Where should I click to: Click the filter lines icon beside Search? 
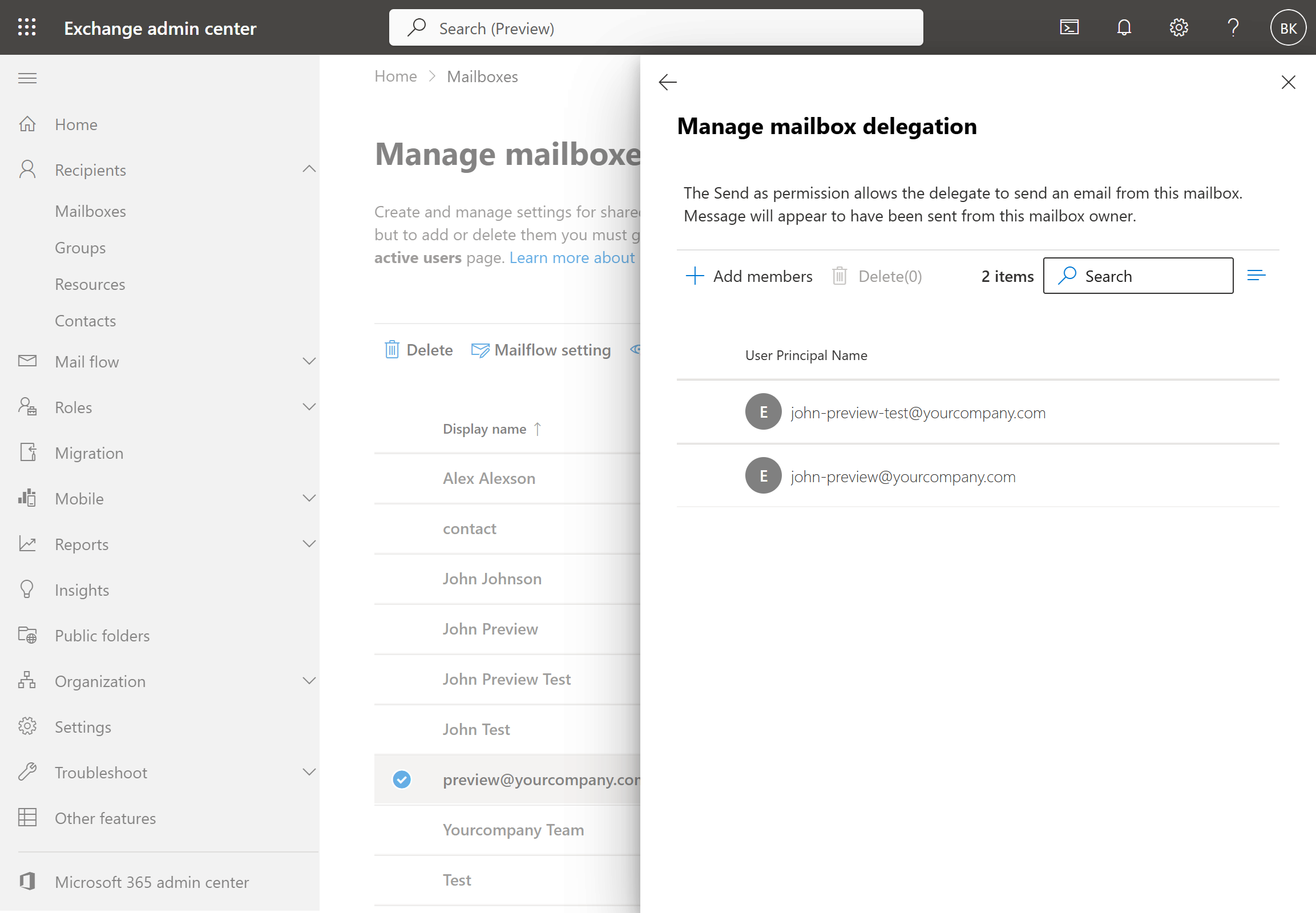coord(1256,276)
